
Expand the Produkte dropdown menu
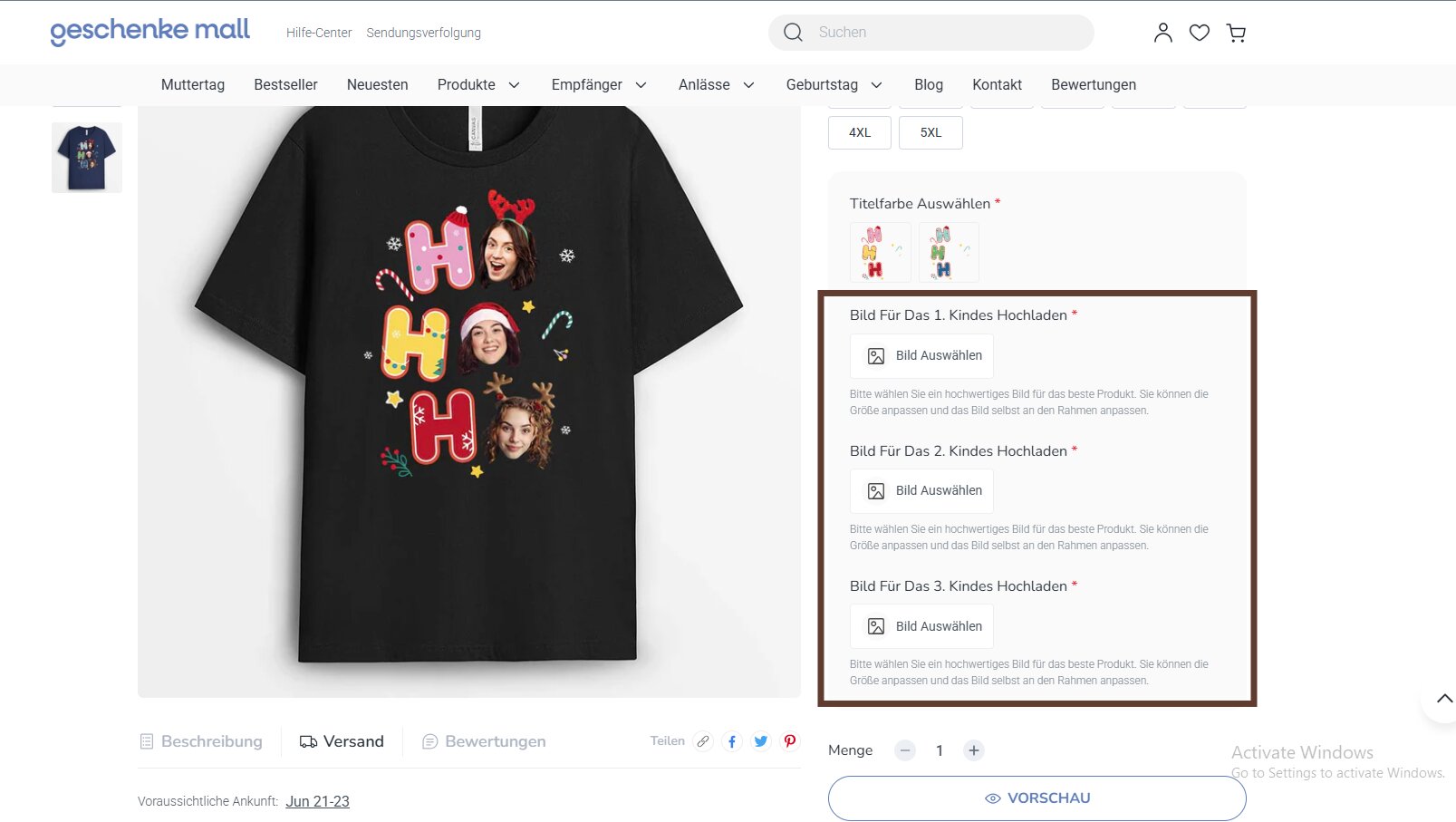[478, 85]
